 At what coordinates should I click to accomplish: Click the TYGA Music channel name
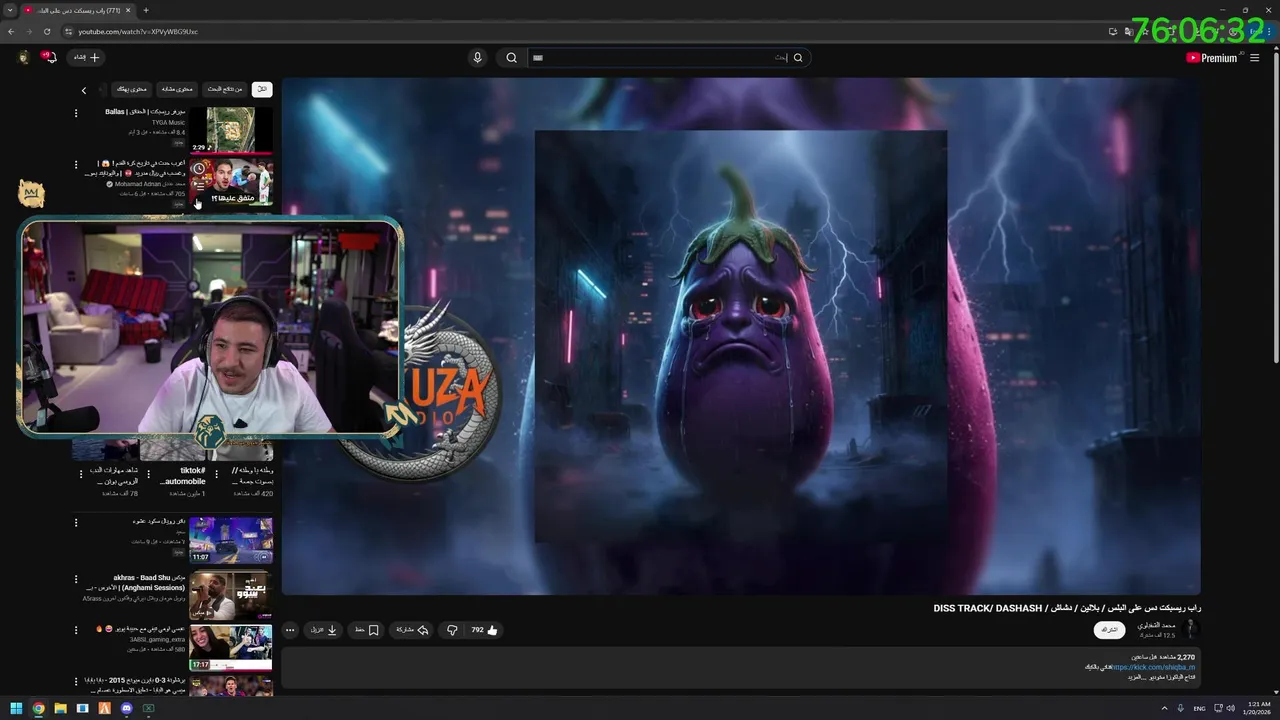pyautogui.click(x=168, y=122)
